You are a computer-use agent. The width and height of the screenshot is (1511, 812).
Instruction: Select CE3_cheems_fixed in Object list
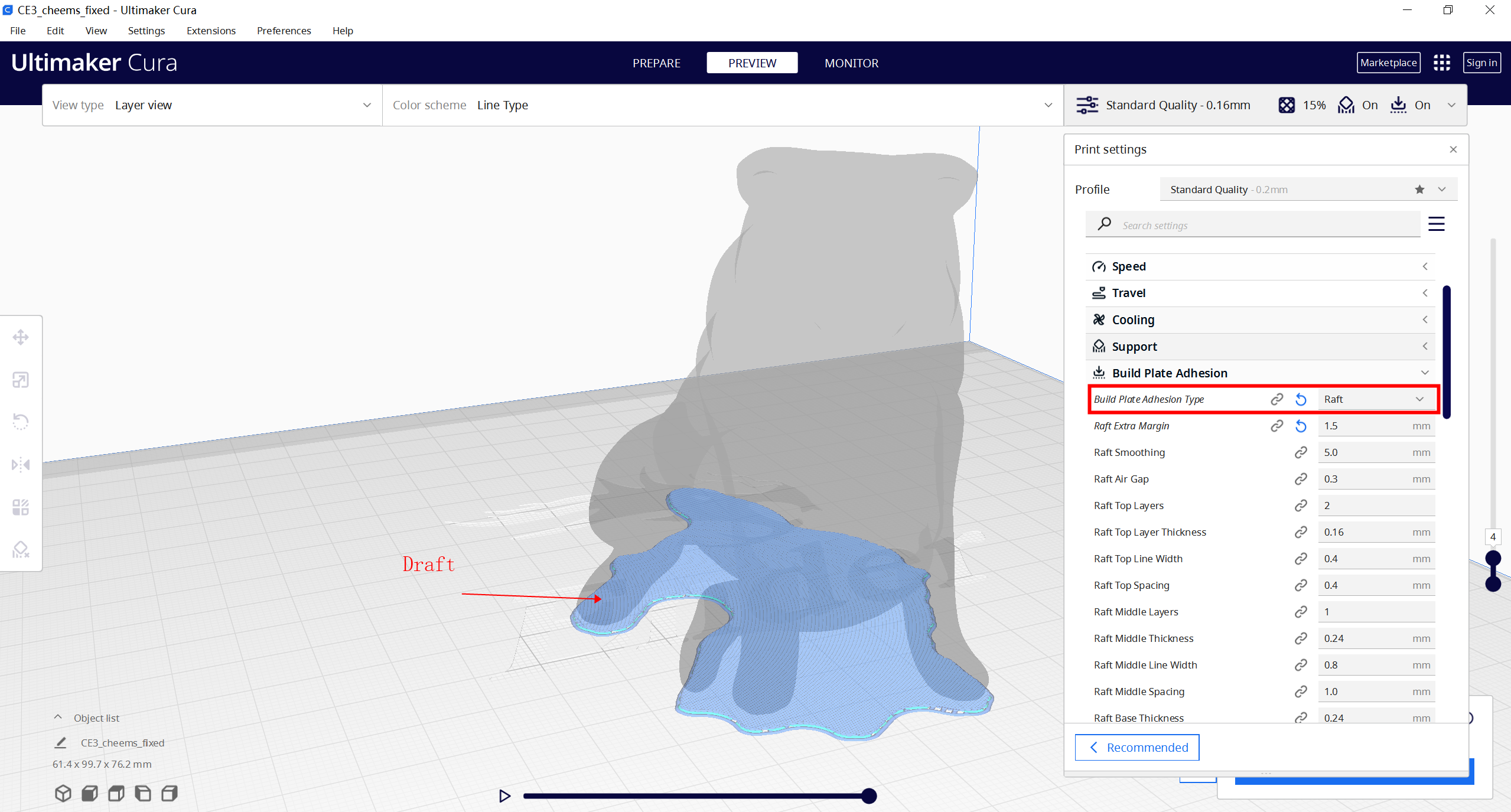pos(122,743)
